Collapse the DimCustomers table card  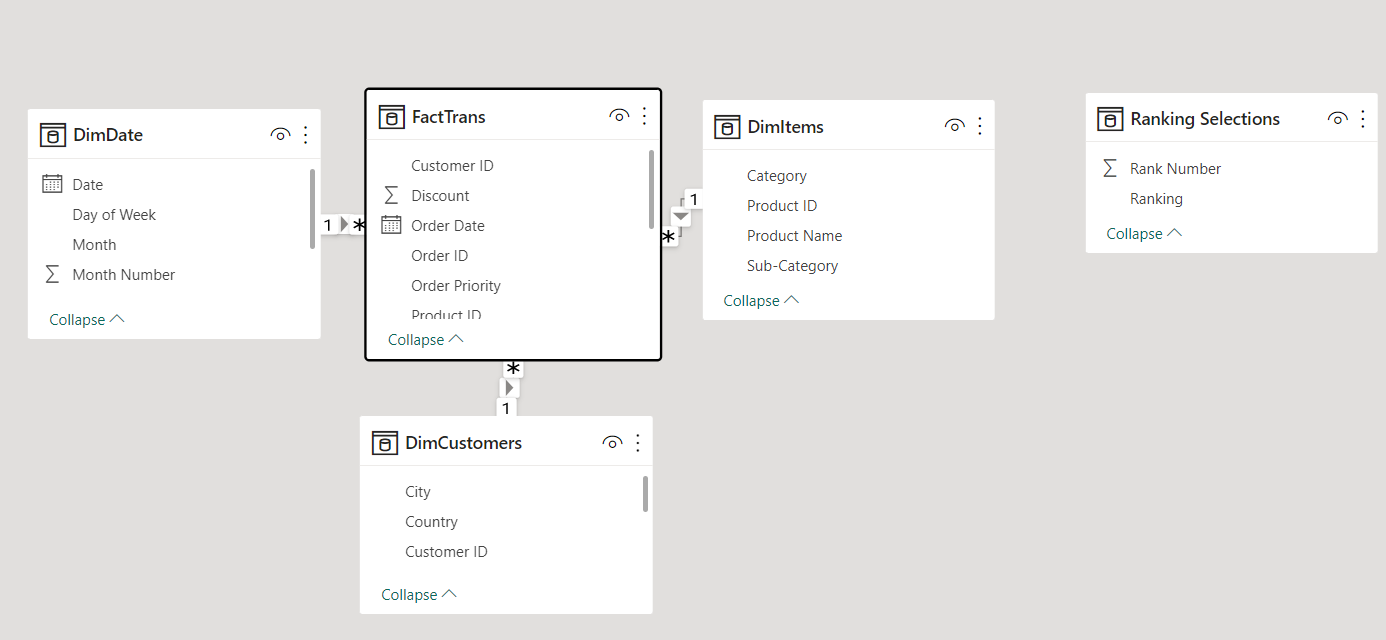[x=419, y=595]
